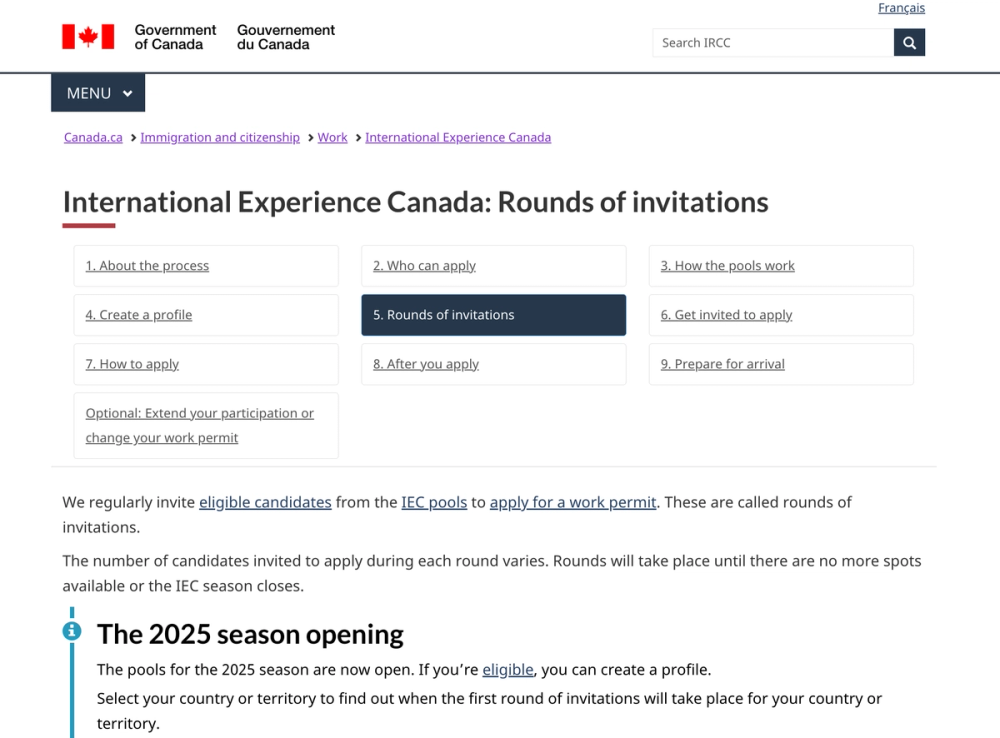Screen dimensions: 1000x738
Task: Open the Work breadcrumb link
Action: click(x=332, y=138)
